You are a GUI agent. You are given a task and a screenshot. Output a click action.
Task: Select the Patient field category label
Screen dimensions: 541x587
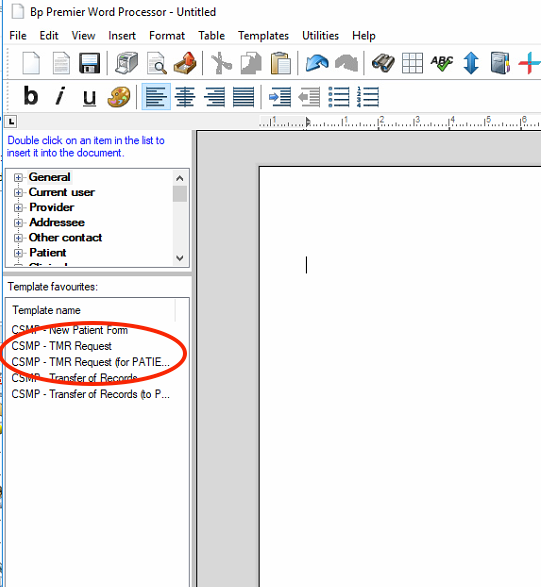(x=48, y=253)
